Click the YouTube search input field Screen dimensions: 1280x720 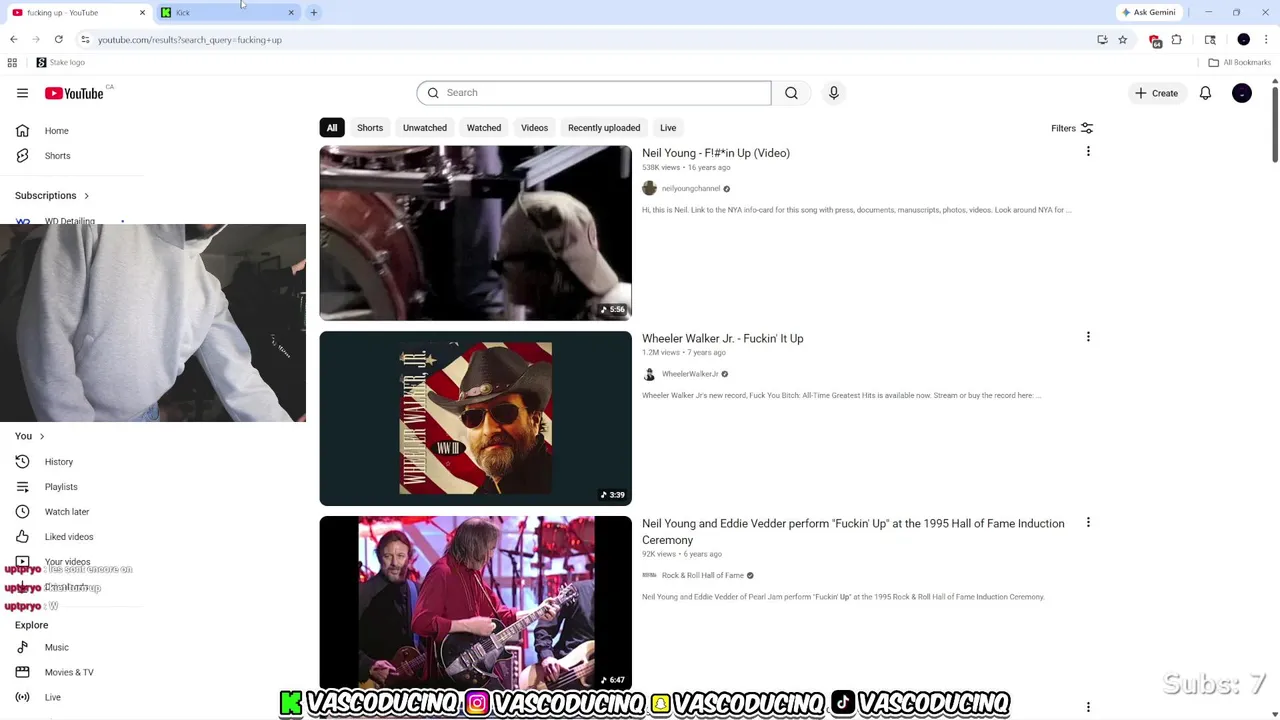(x=594, y=93)
